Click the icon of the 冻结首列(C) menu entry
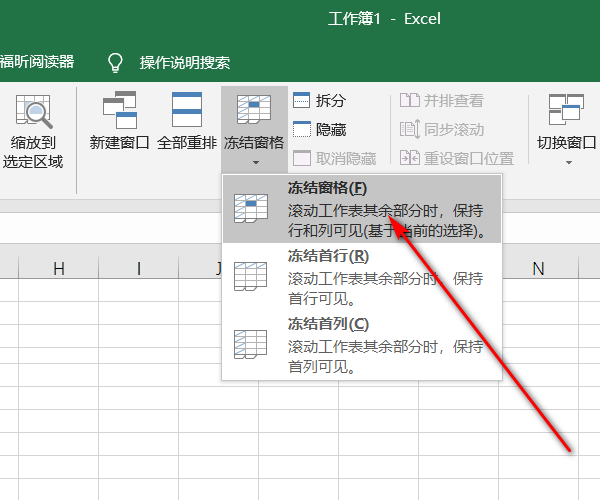This screenshot has height=500, width=600. [251, 344]
